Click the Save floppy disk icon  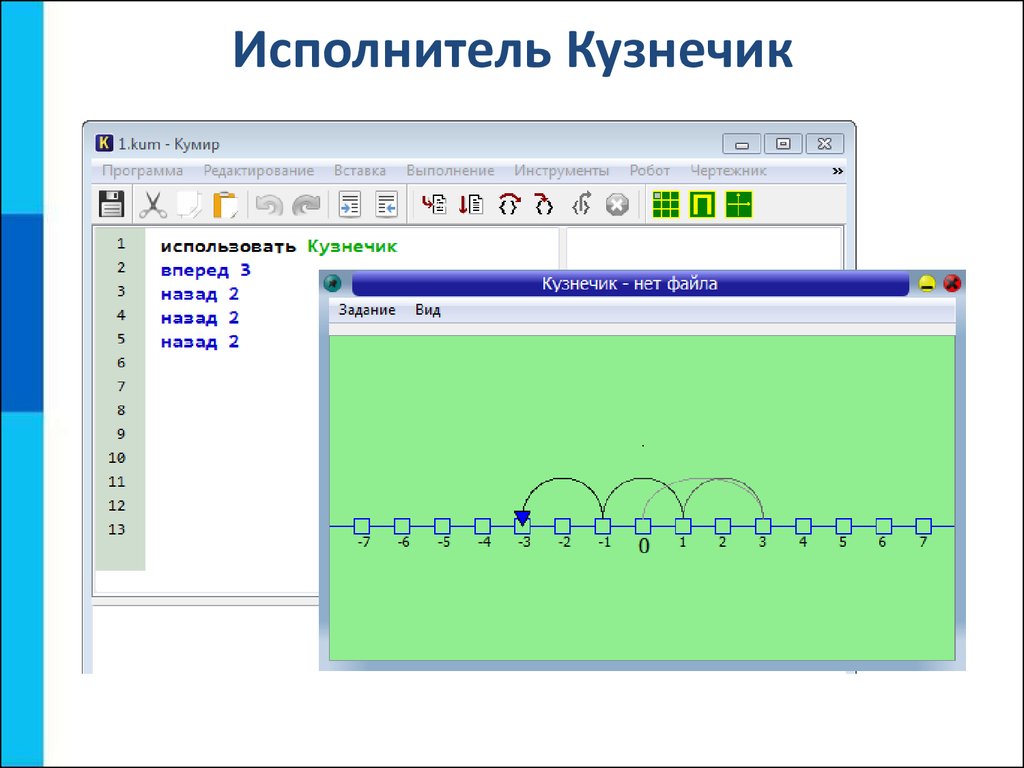pos(112,204)
